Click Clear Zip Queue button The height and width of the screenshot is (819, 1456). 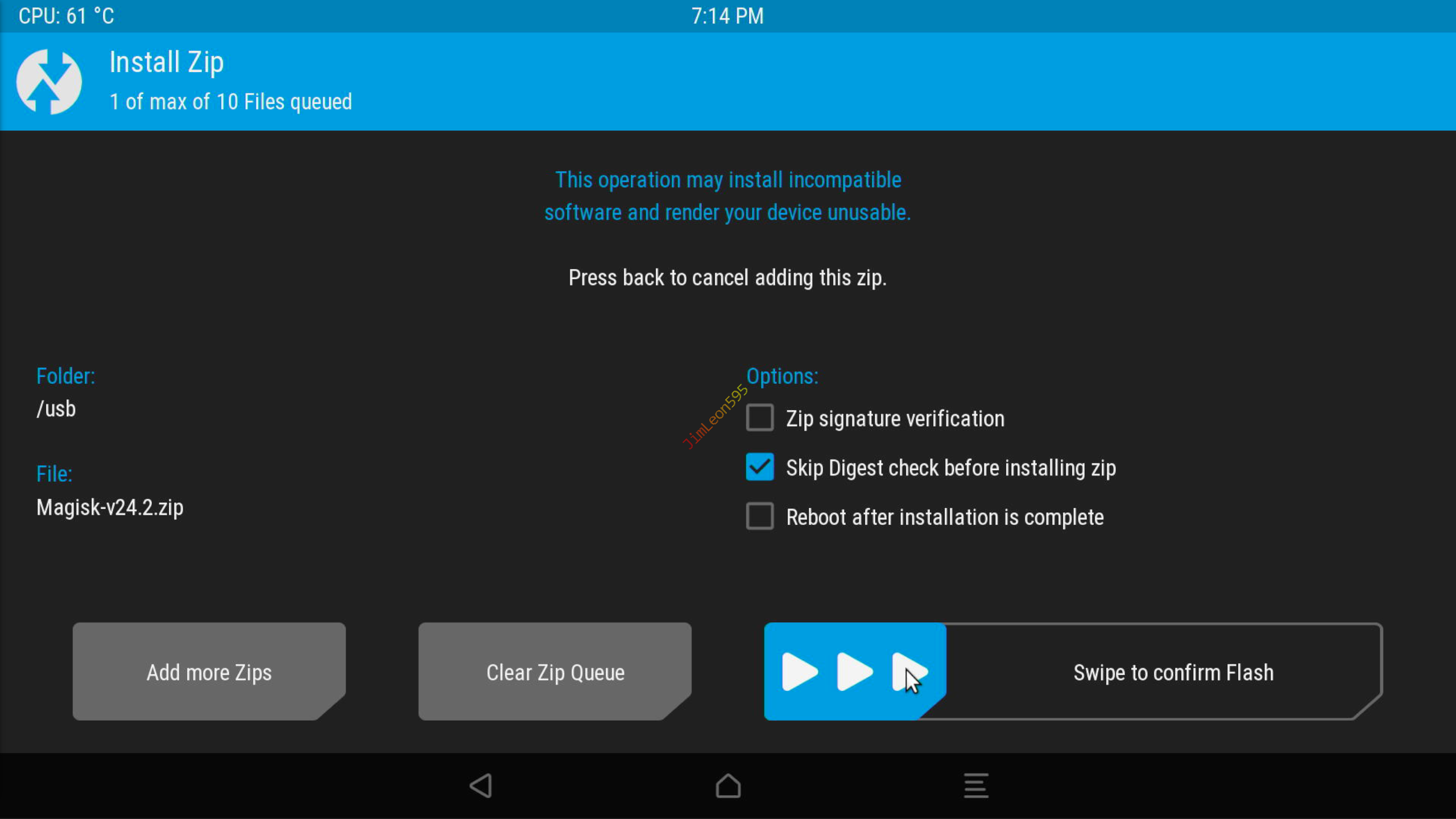pos(555,672)
